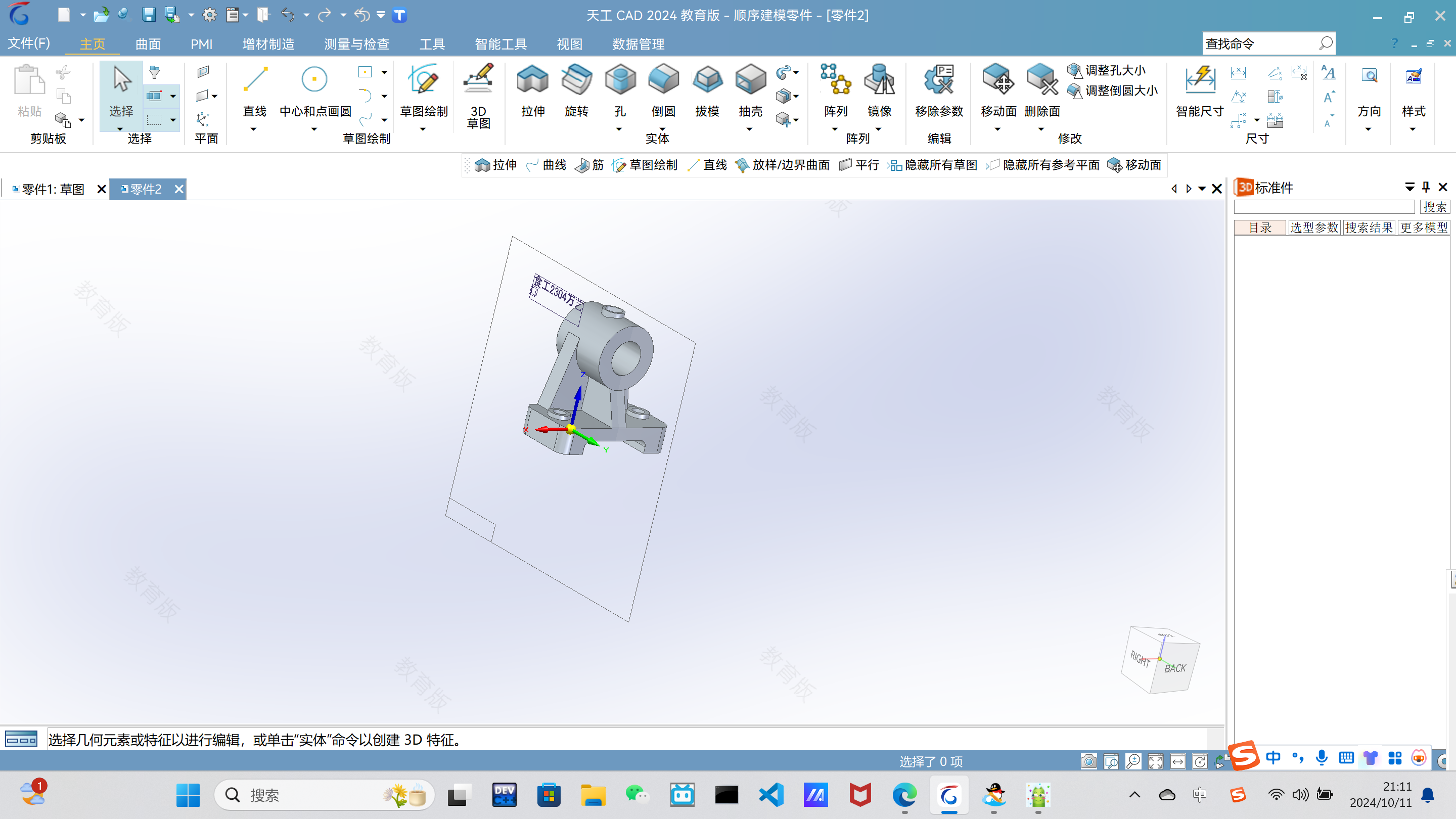Open the 增材制造 ribbon tab
The width and height of the screenshot is (1456, 819).
[x=268, y=43]
